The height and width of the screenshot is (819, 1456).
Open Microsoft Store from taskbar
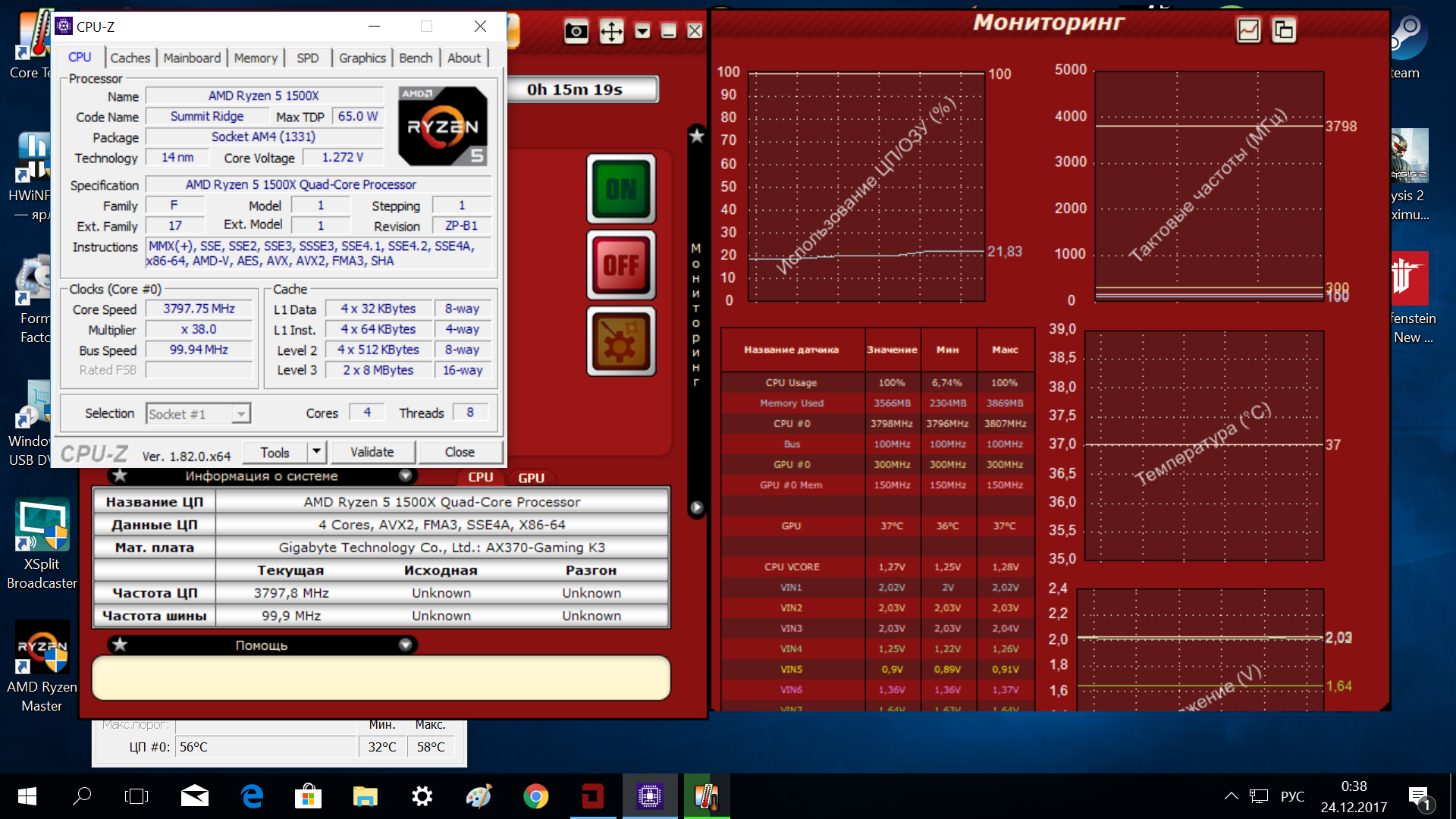tap(308, 796)
